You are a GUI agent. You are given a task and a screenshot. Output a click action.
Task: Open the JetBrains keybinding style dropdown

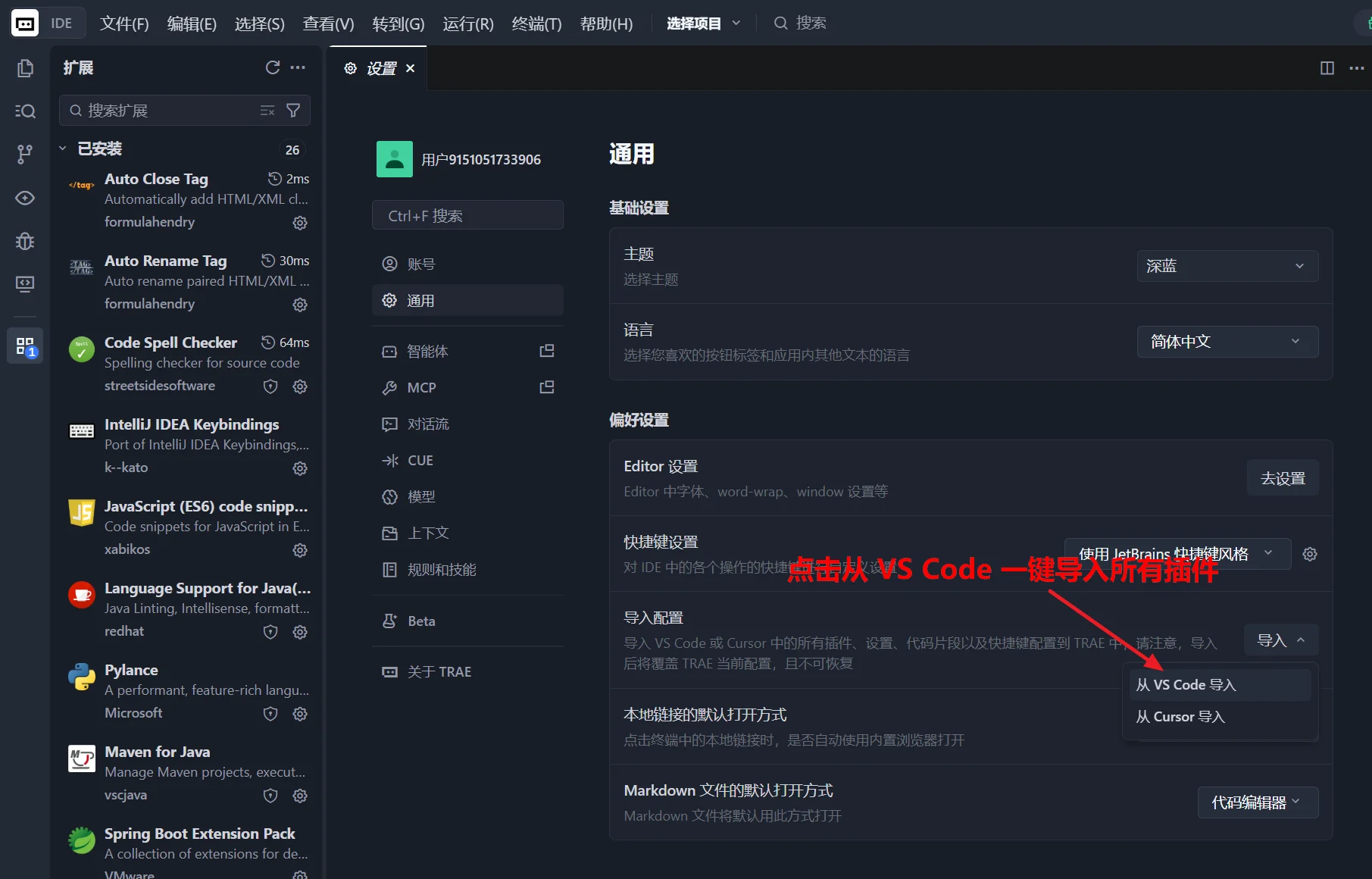1177,554
